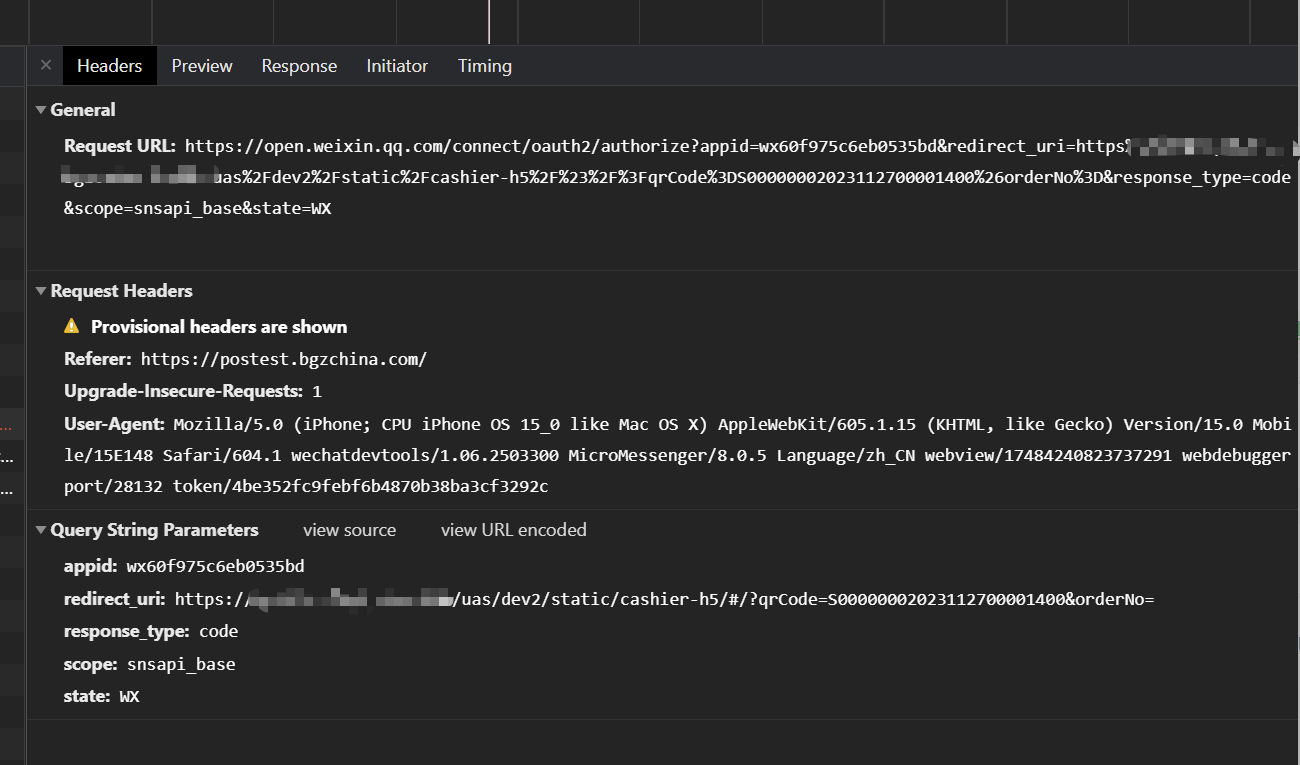
Task: Select the Referer value https://postest.bgzchina.com/
Action: point(284,359)
